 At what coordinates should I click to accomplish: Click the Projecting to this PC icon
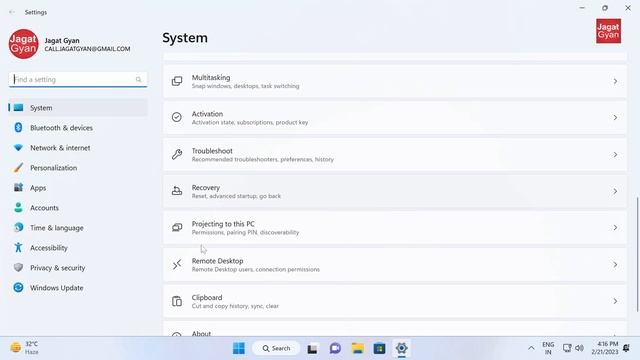(177, 227)
